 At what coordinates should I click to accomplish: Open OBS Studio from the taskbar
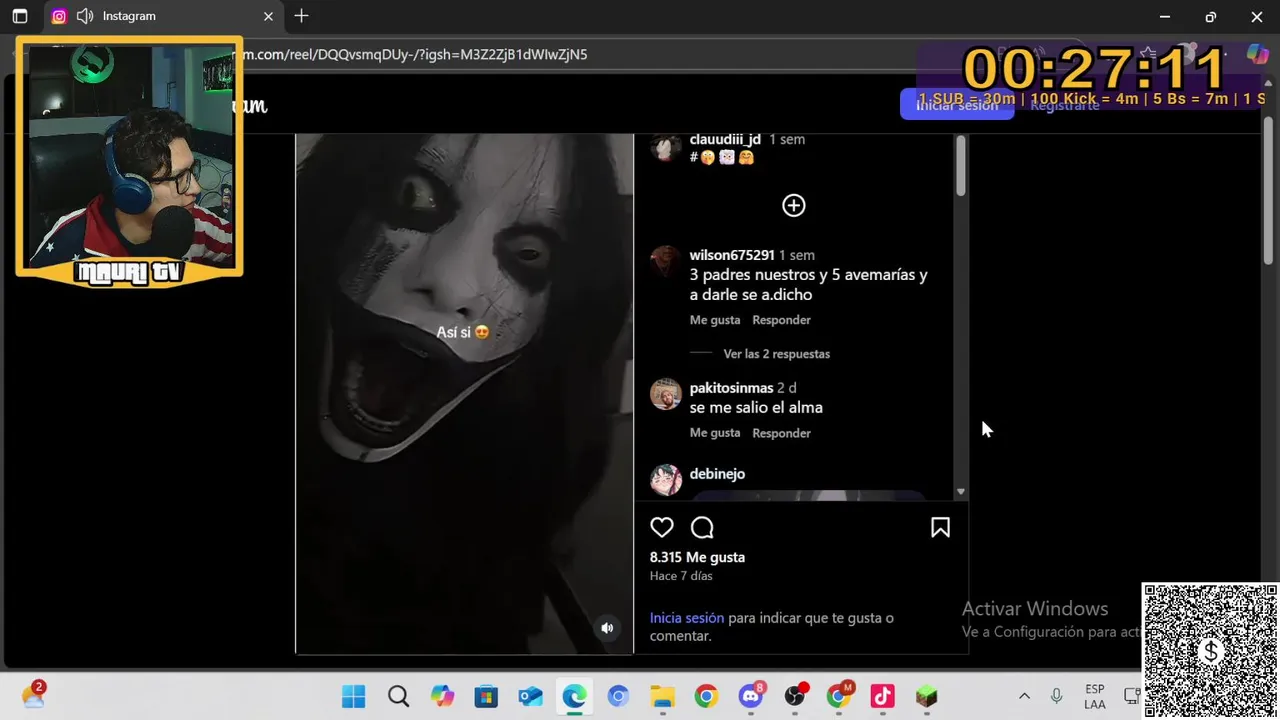pos(794,697)
